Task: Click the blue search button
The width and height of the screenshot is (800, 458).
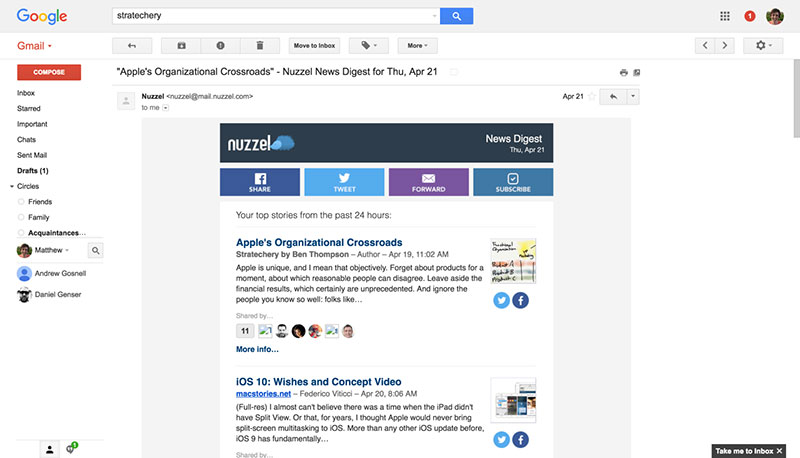Action: (456, 16)
